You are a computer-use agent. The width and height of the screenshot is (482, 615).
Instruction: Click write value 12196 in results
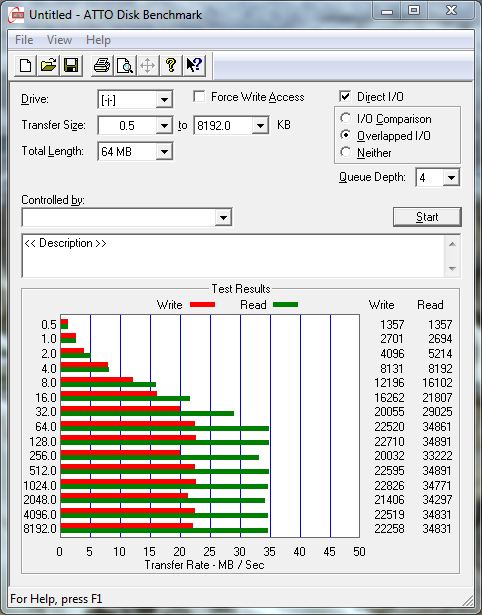[x=389, y=383]
